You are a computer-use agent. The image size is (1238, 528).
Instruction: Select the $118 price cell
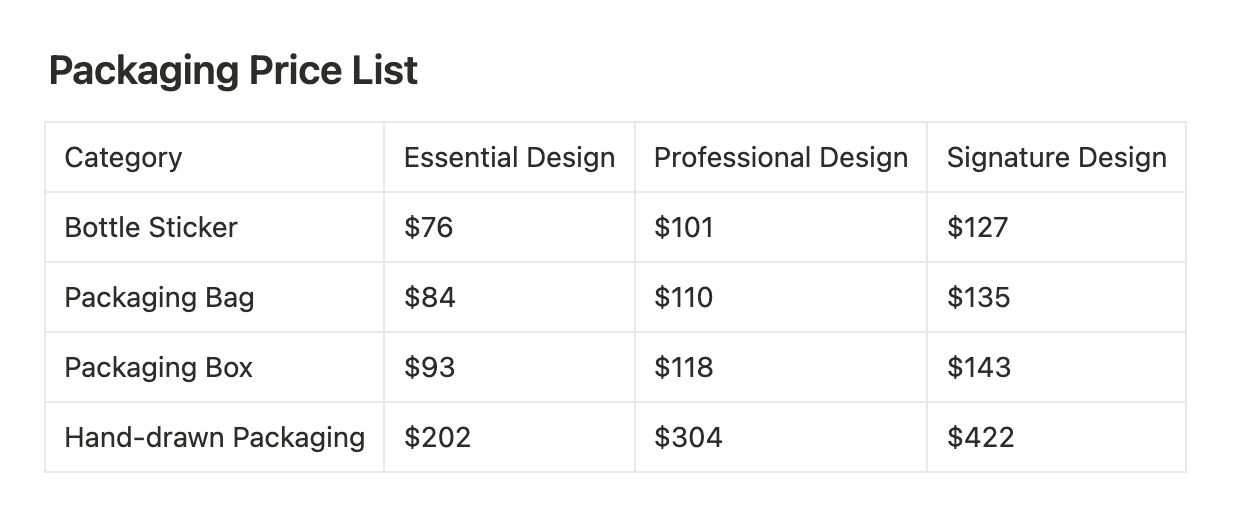pos(684,368)
